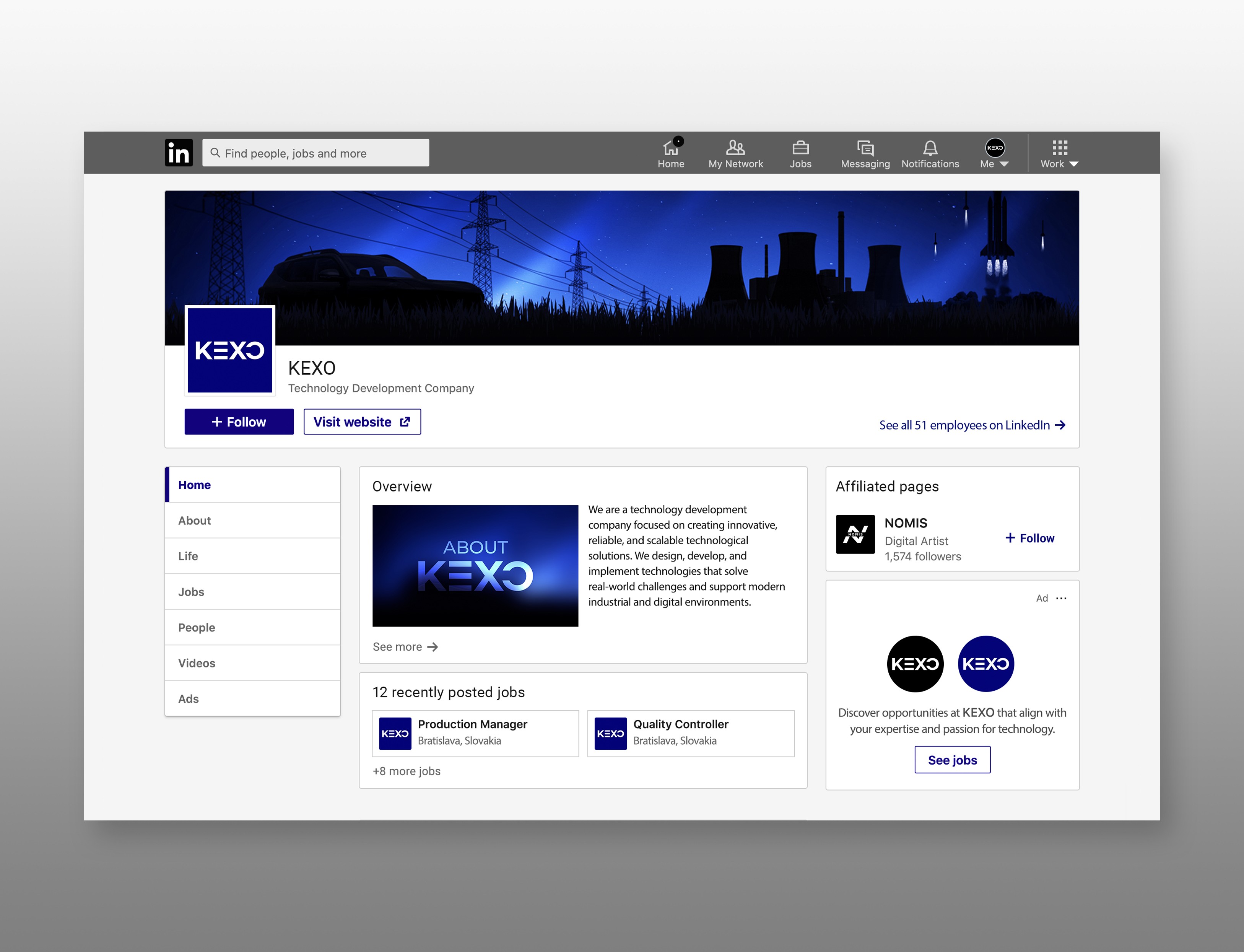Open See all 51 employees link
This screenshot has height=952, width=1244.
click(x=971, y=425)
